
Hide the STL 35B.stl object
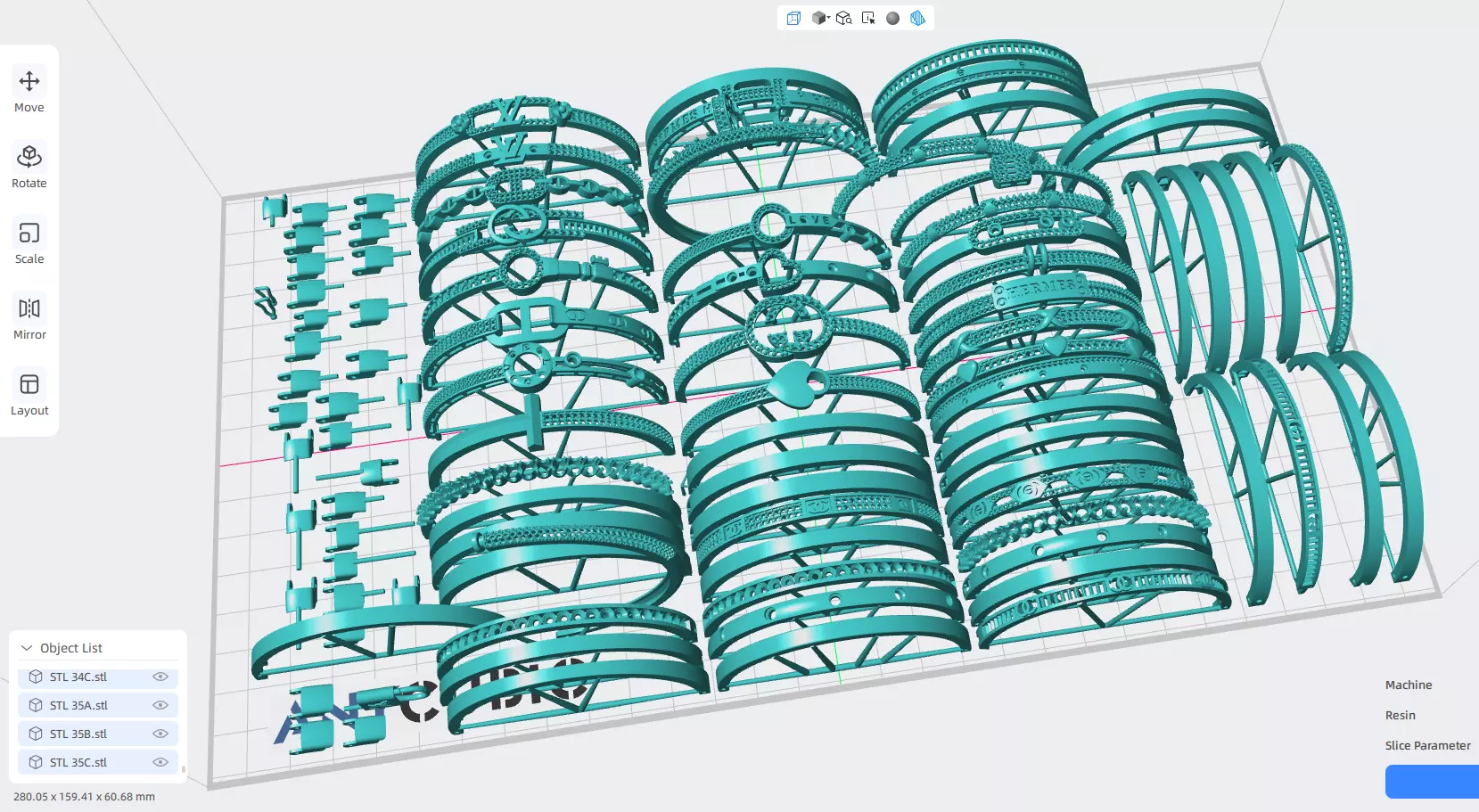coord(160,734)
